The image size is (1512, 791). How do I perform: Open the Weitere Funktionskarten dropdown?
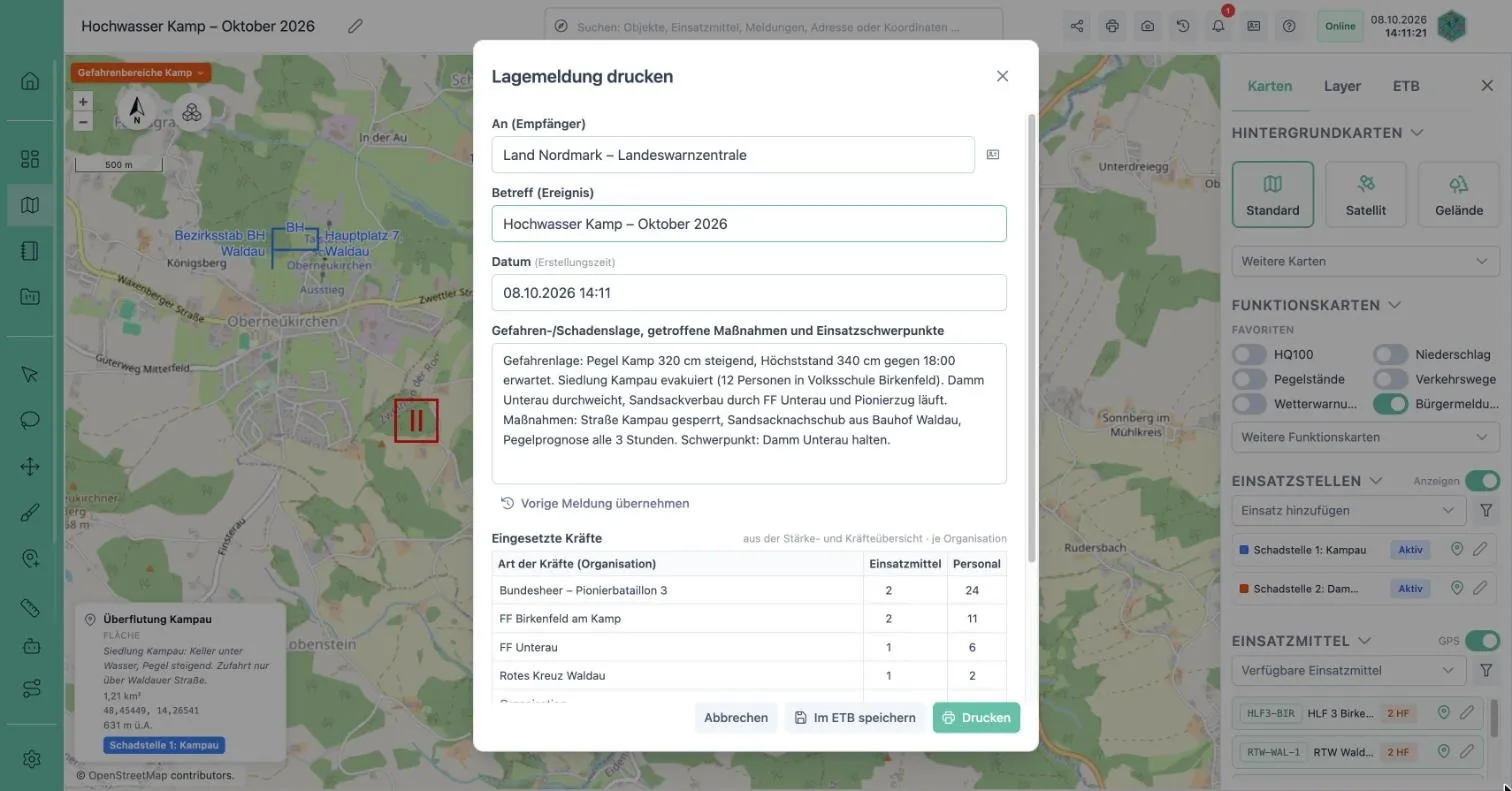pyautogui.click(x=1365, y=437)
